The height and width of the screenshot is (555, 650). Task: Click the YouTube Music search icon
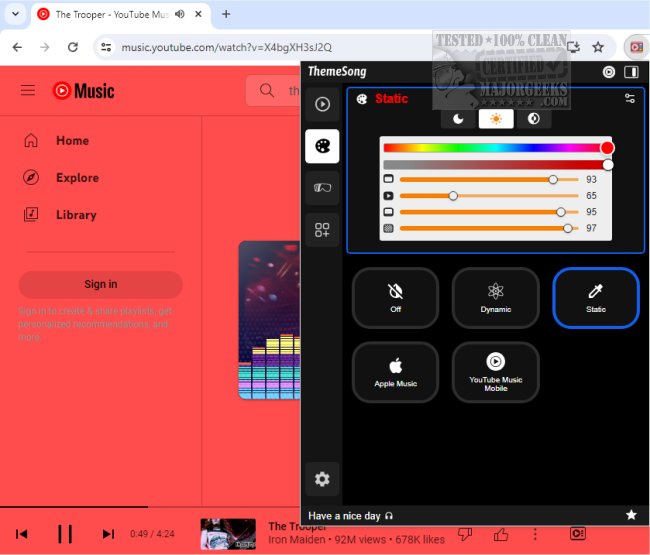pos(267,90)
